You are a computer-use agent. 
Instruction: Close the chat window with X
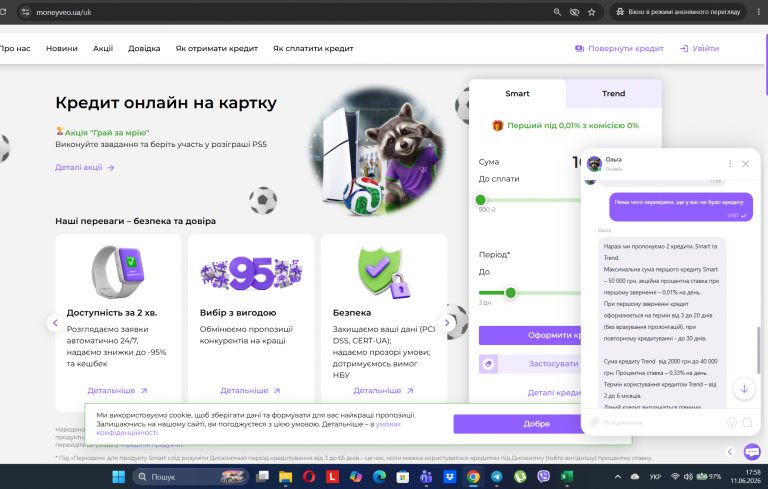click(745, 164)
